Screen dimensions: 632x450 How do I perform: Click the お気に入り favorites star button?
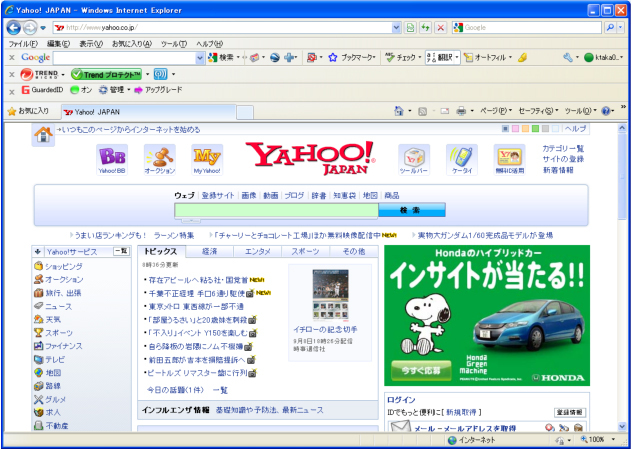click(x=28, y=111)
